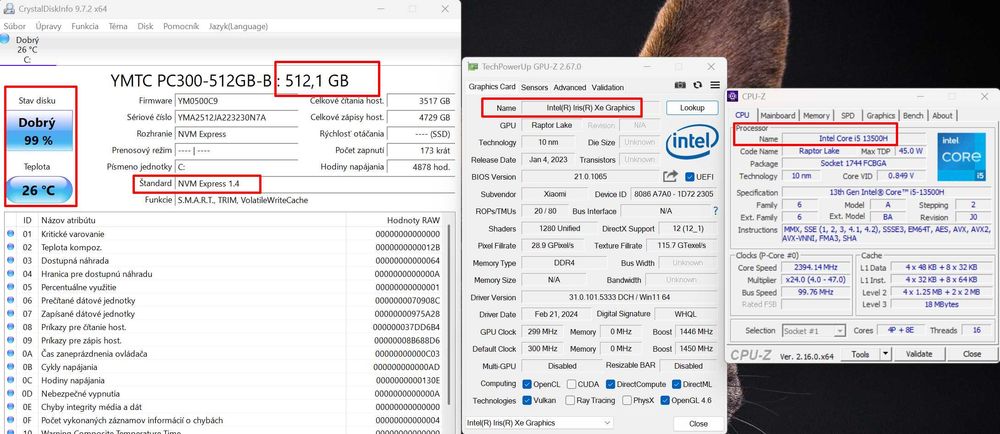This screenshot has width=1000, height=434.
Task: Click the GPU-Z screenshot camera icon
Action: (681, 85)
